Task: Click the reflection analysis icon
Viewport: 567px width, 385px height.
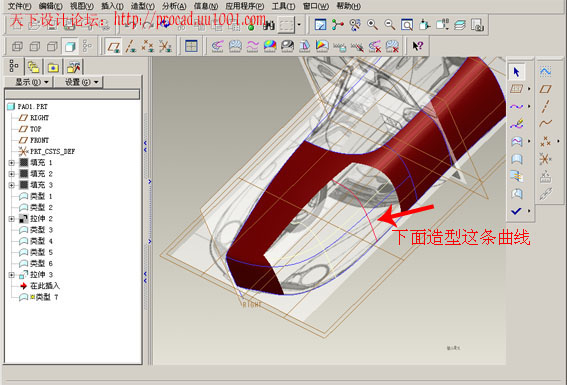Action: pos(287,46)
